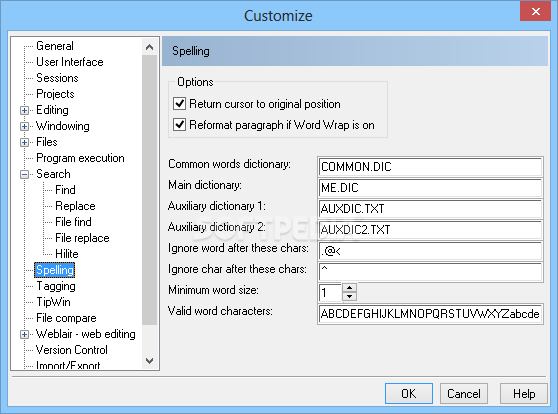Click the Main dictionary input field
This screenshot has height=414, width=558.
(430, 188)
